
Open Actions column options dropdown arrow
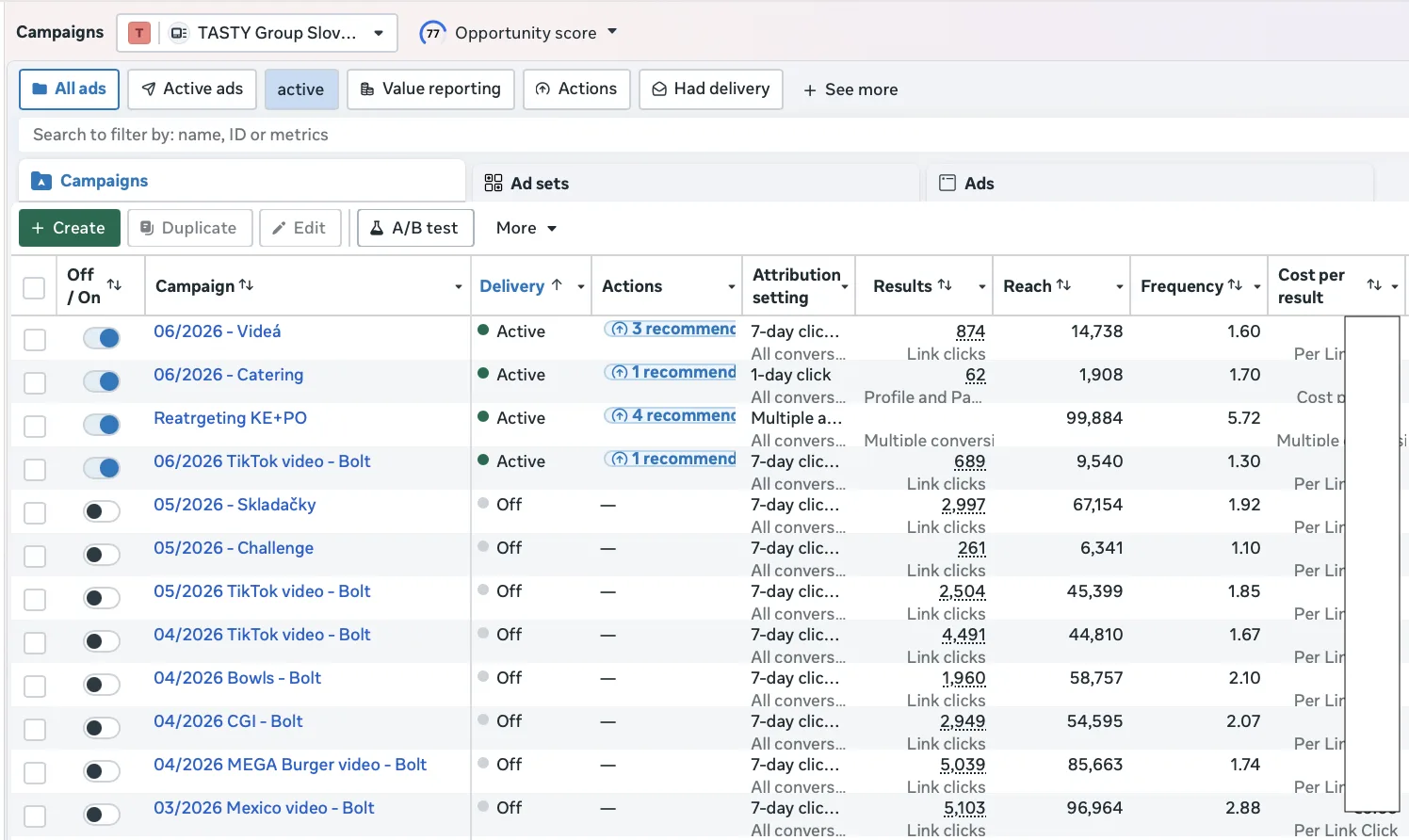click(x=731, y=287)
